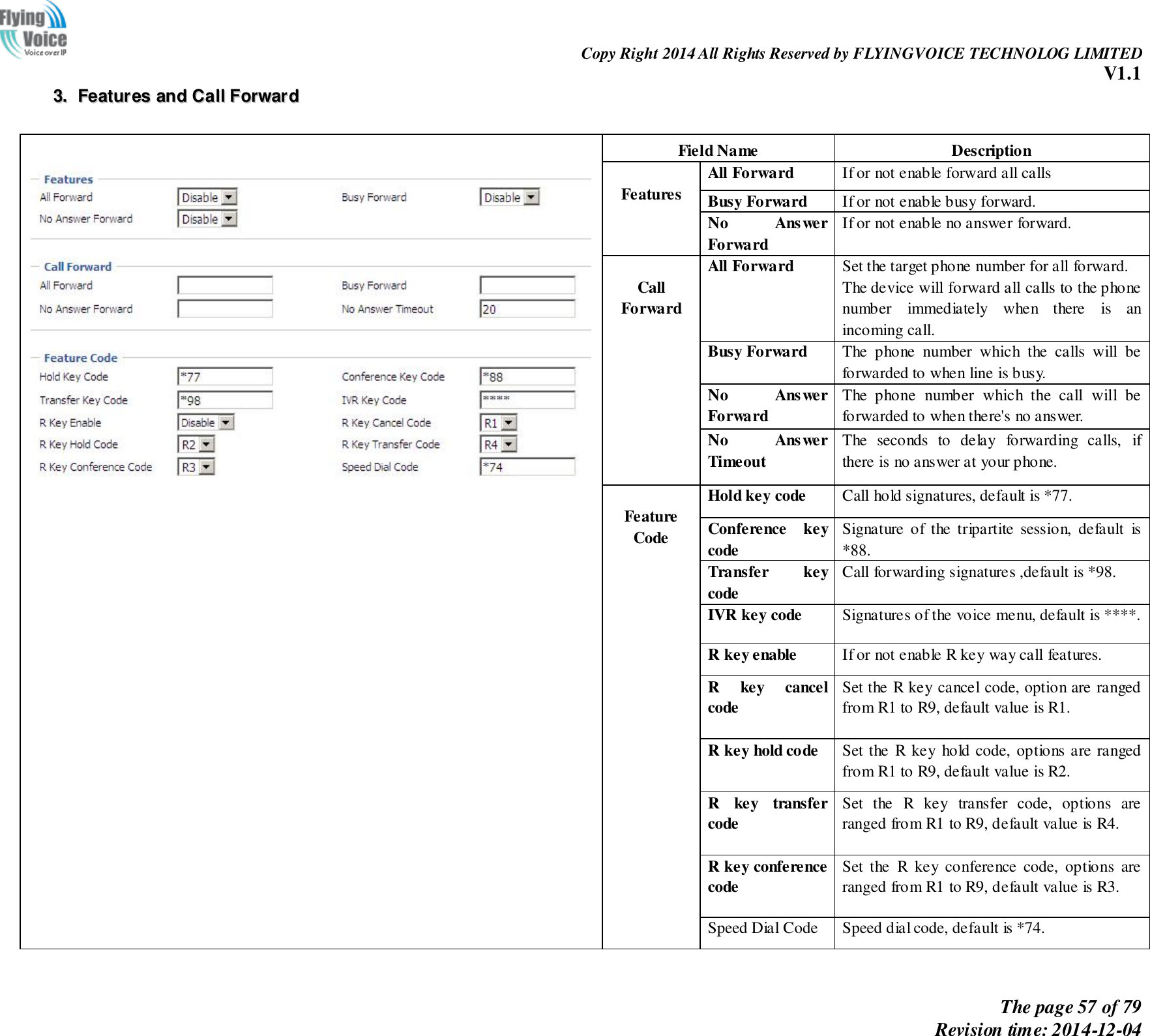Open the R Key Cancel Code dropdown
The height and width of the screenshot is (1036, 1150).
[x=499, y=422]
